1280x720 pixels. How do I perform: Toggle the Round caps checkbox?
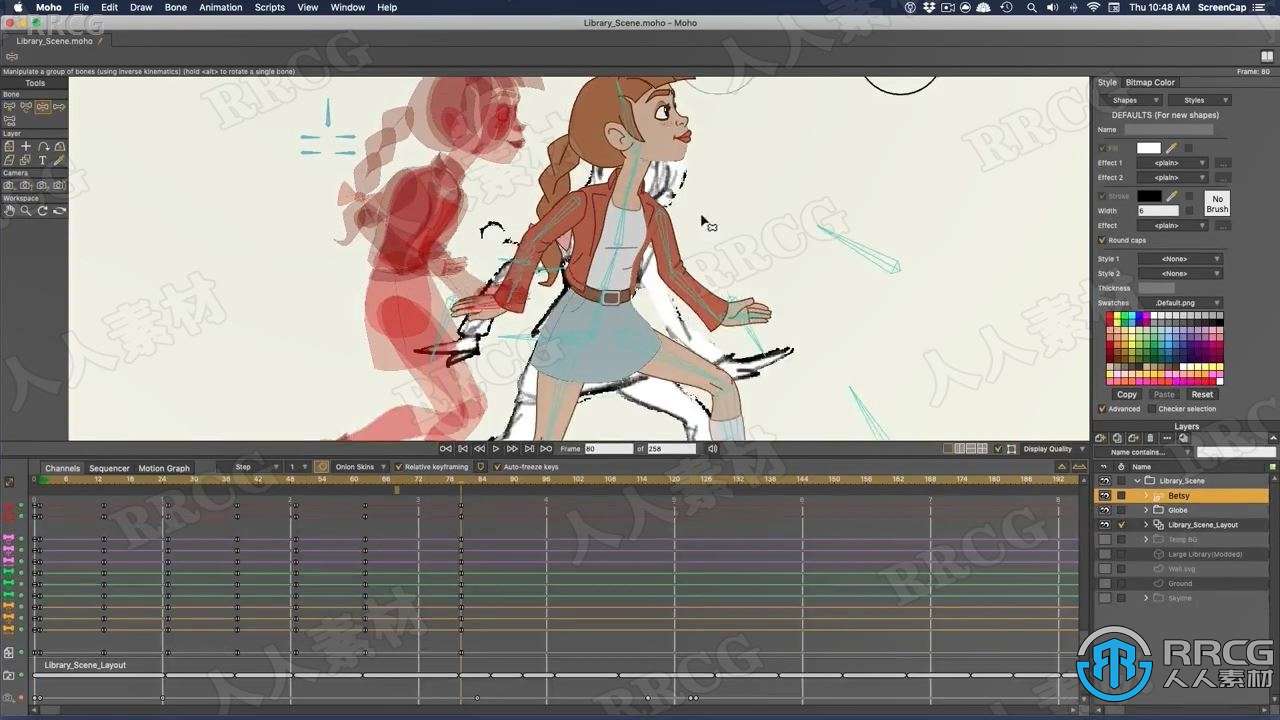tap(1102, 240)
